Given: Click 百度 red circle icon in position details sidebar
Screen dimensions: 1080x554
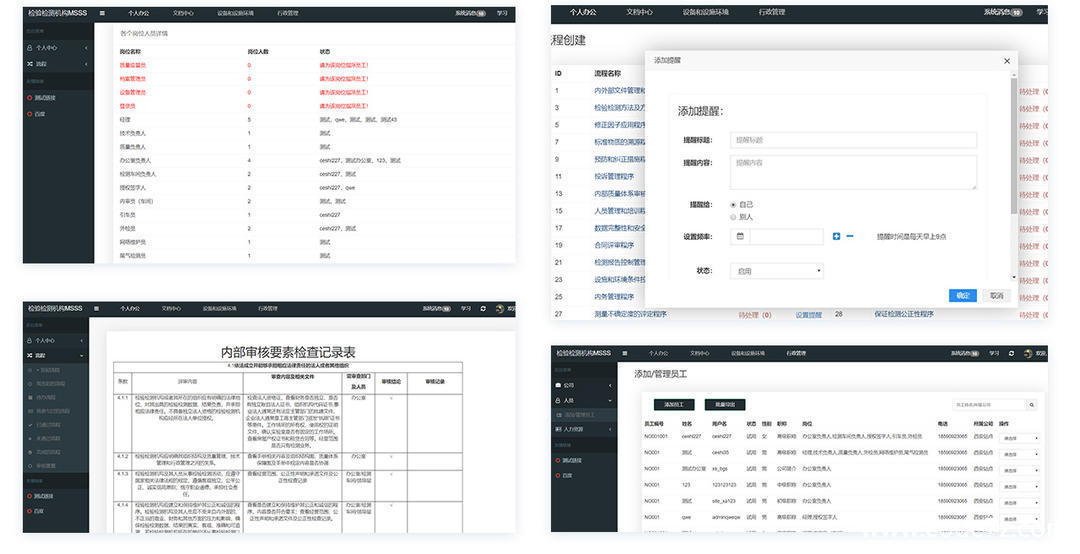Looking at the screenshot, I should point(30,114).
